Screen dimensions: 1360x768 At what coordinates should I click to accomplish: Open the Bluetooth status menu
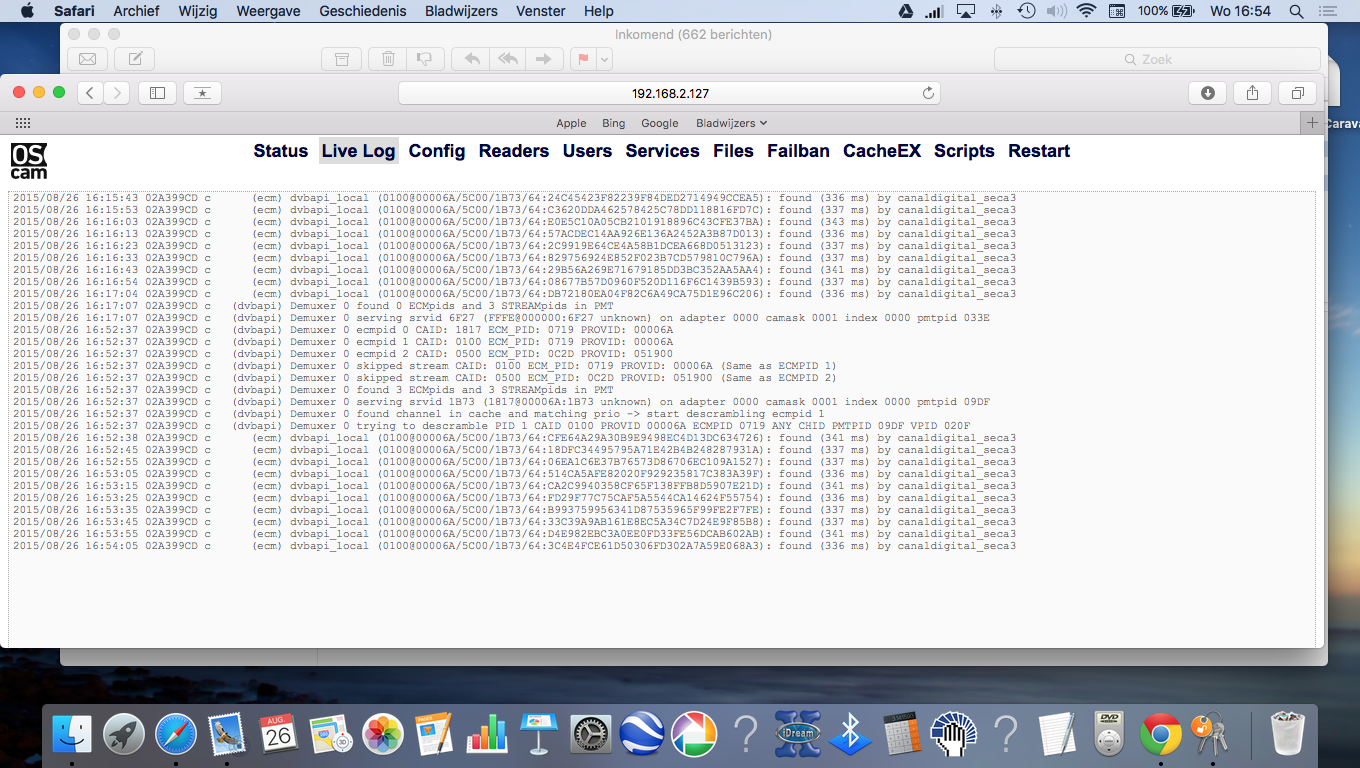[x=996, y=11]
